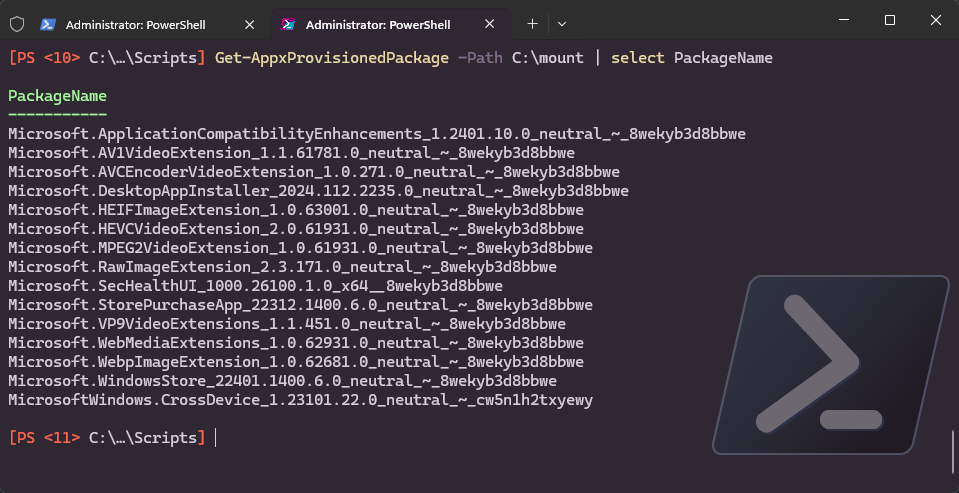This screenshot has height=493, width=959.
Task: Close the first PowerShell tab
Action: tap(250, 24)
